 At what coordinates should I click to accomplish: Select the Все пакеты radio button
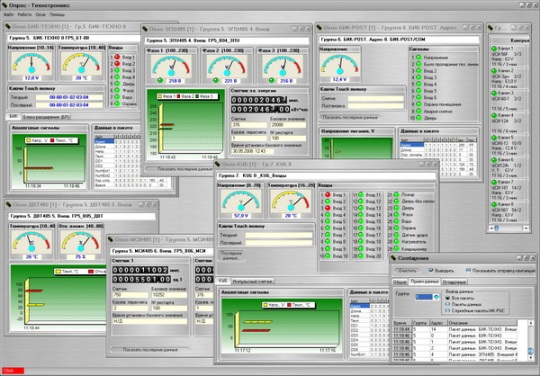click(x=448, y=298)
